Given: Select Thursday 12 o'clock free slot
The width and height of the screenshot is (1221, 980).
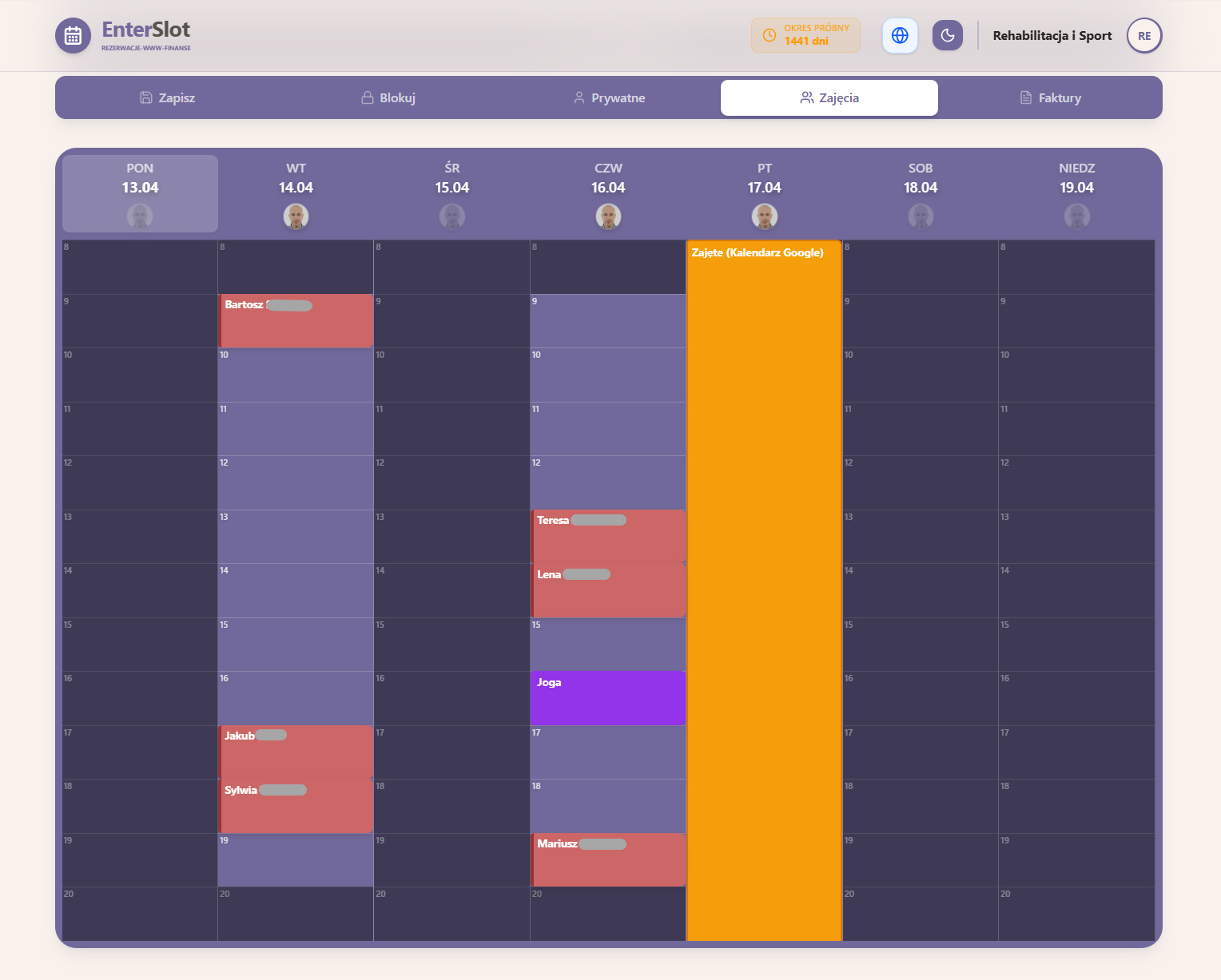Looking at the screenshot, I should pyautogui.click(x=608, y=483).
